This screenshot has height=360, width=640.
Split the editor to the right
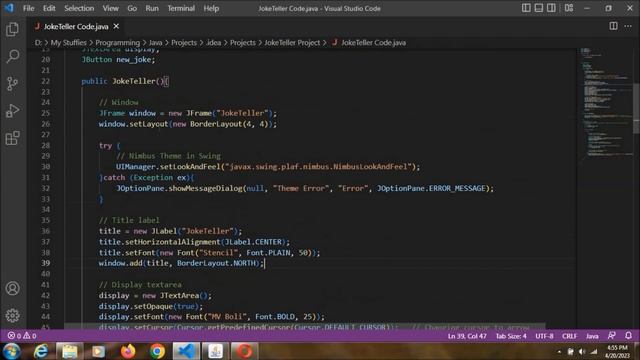coord(613,26)
